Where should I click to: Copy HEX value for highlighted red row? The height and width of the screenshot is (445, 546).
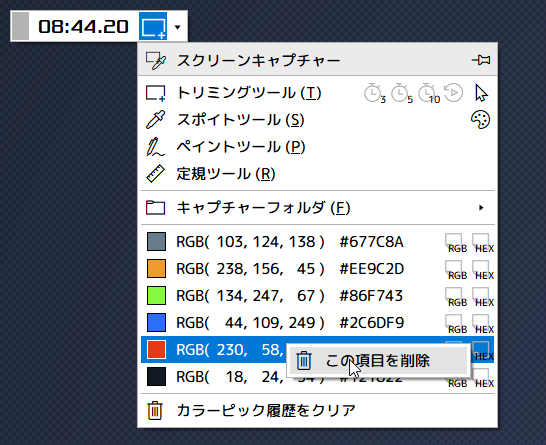[x=483, y=351]
